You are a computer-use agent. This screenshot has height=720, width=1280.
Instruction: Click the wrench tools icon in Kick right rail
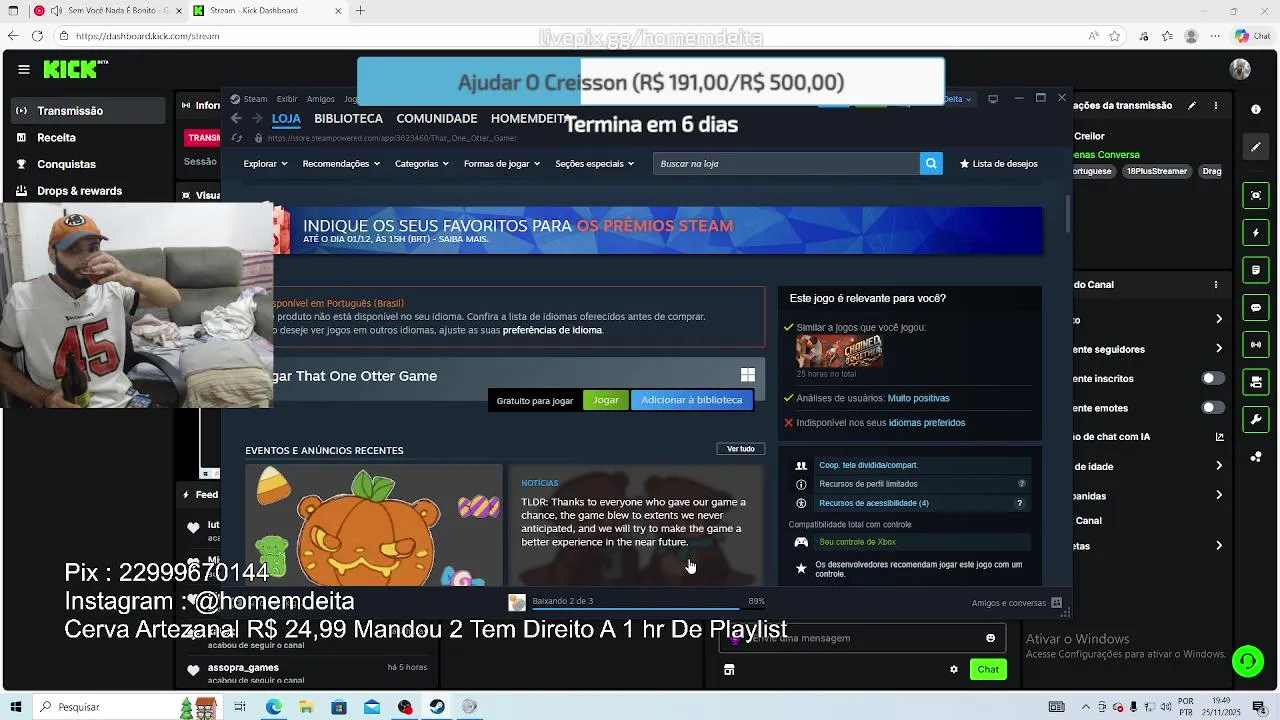coord(1256,419)
